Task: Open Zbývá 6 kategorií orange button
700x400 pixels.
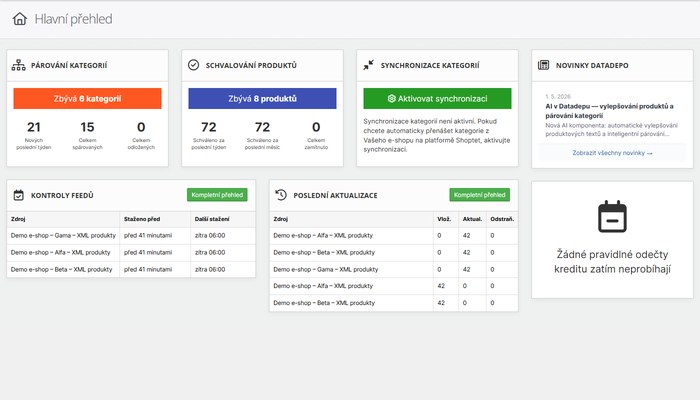Action: click(88, 99)
